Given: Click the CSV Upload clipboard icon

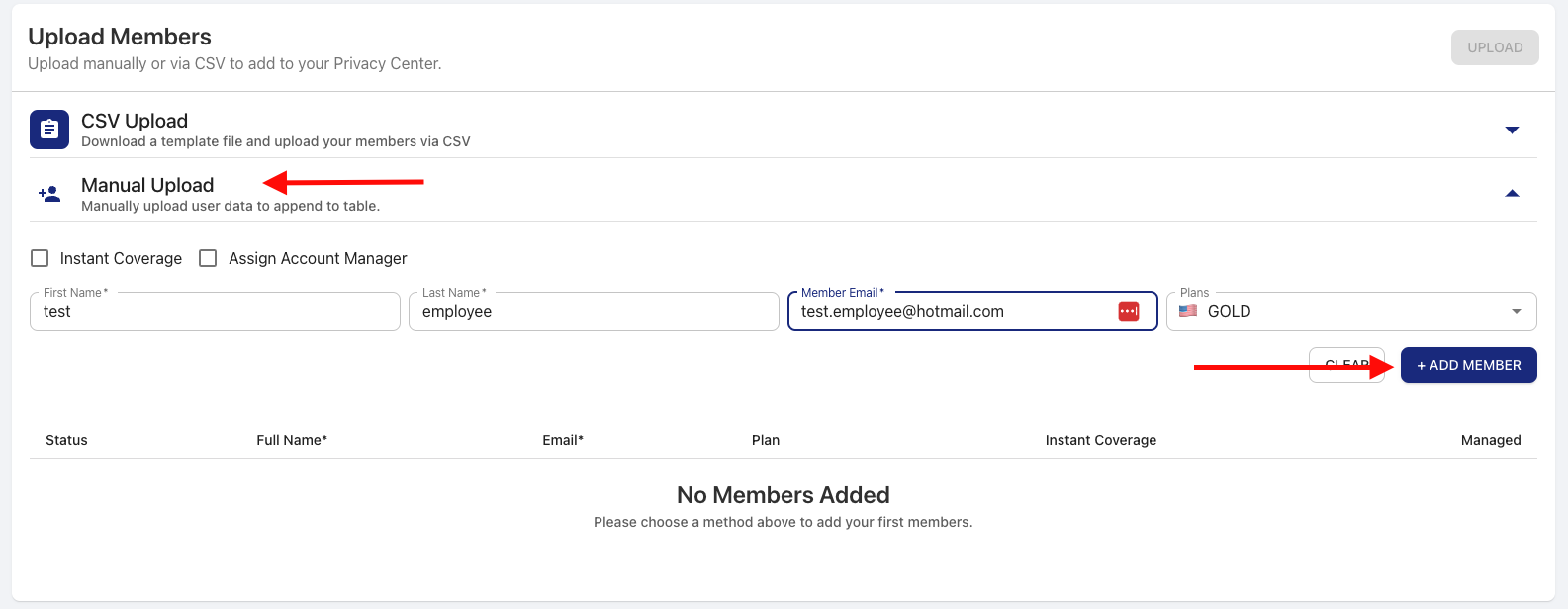Looking at the screenshot, I should 49,130.
